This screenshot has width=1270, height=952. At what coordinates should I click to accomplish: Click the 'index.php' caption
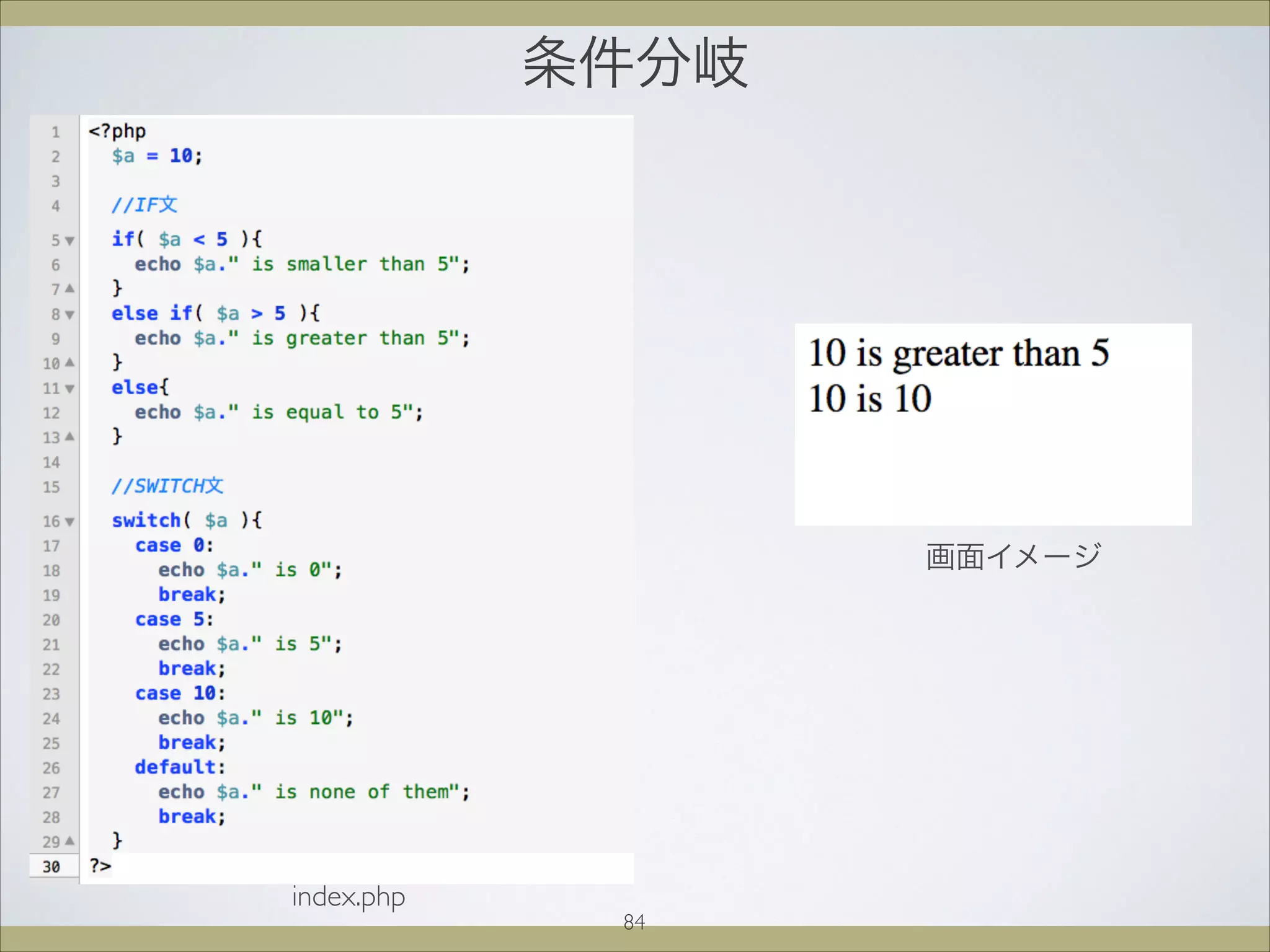(349, 897)
